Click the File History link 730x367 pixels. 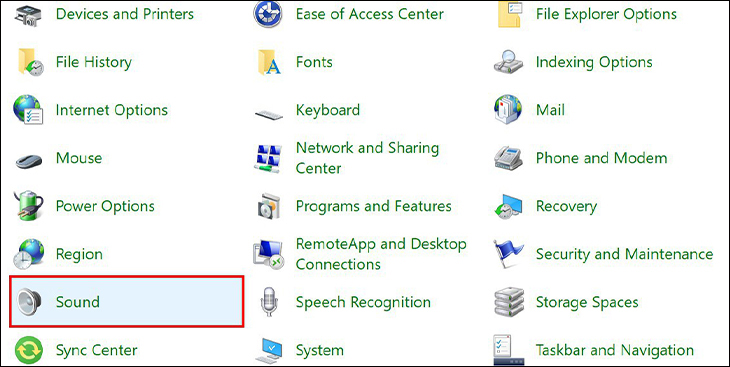click(94, 62)
